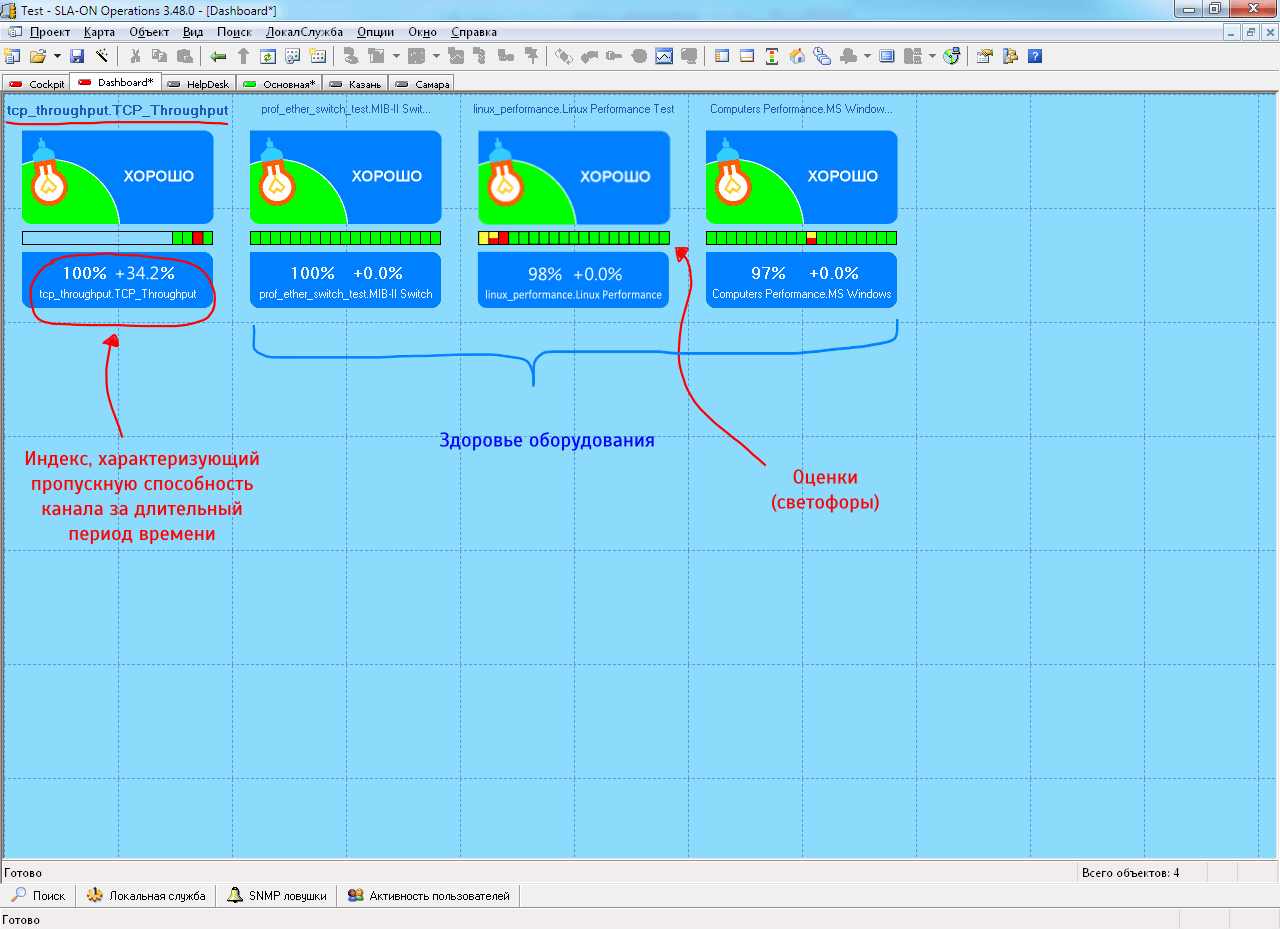Click the refresh map toolbar icon
This screenshot has width=1280, height=930.
(x=267, y=56)
